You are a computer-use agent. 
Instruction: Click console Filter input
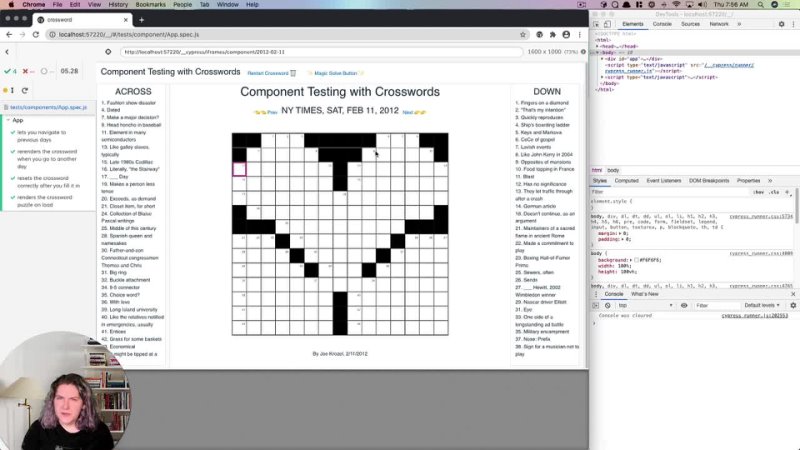[717, 306]
